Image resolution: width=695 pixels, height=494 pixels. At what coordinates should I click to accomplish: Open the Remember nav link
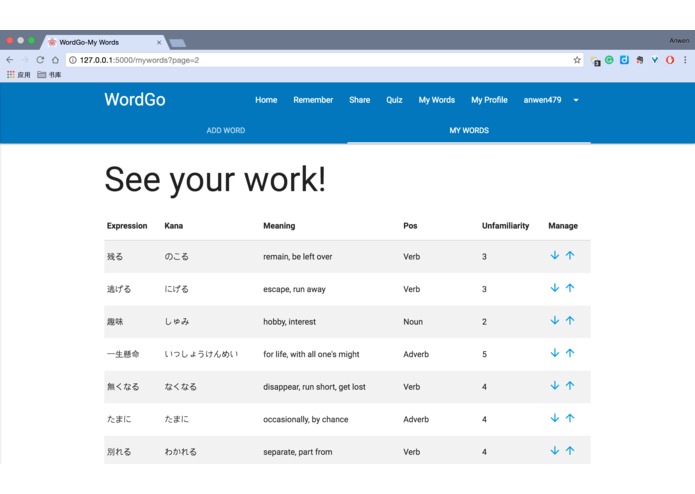coord(313,100)
